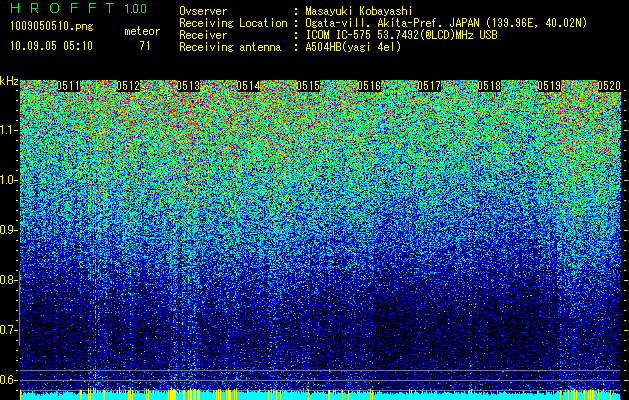Click the 0518 time marker

(489, 86)
